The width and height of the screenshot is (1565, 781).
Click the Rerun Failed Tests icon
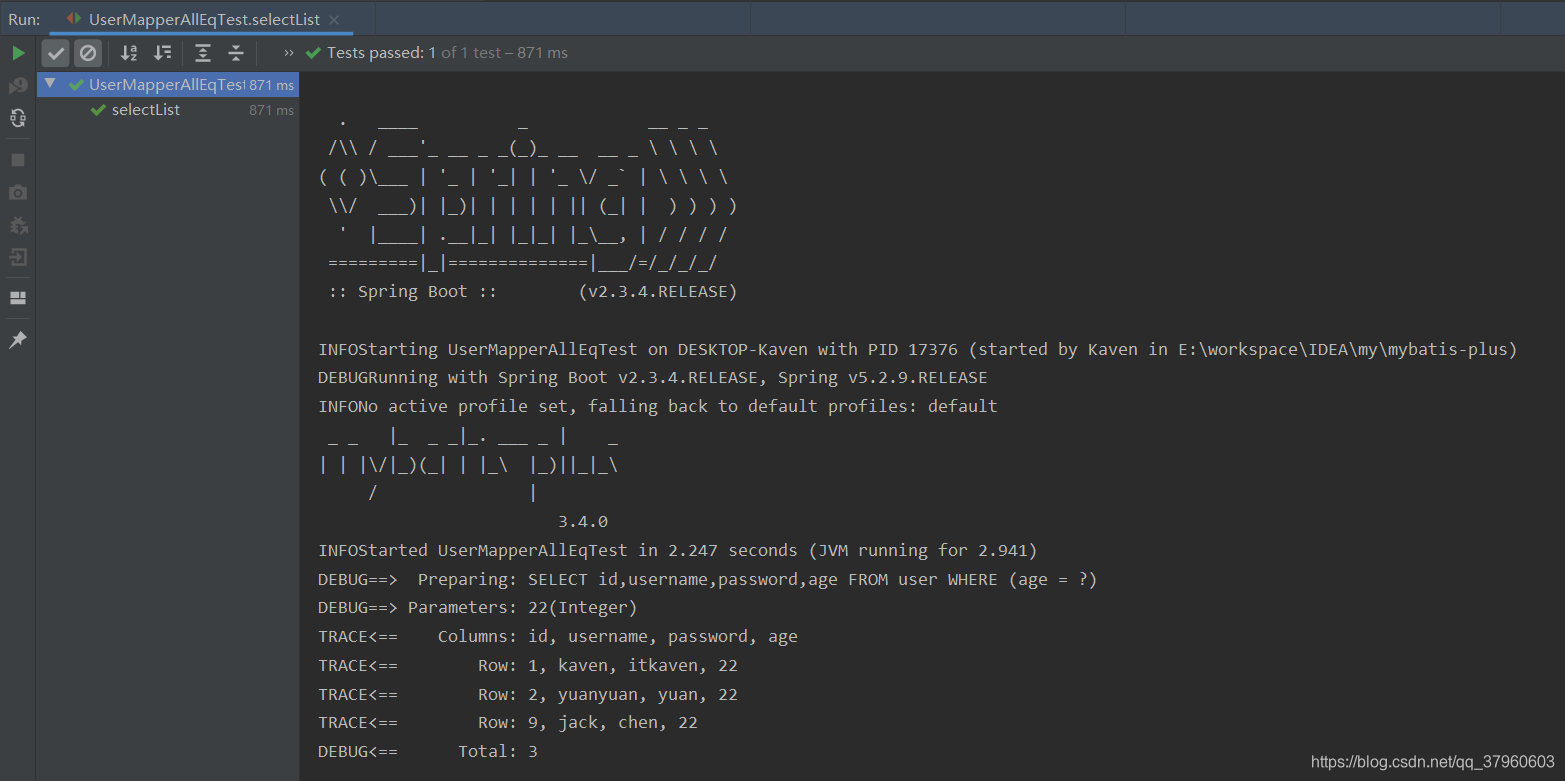click(x=18, y=86)
